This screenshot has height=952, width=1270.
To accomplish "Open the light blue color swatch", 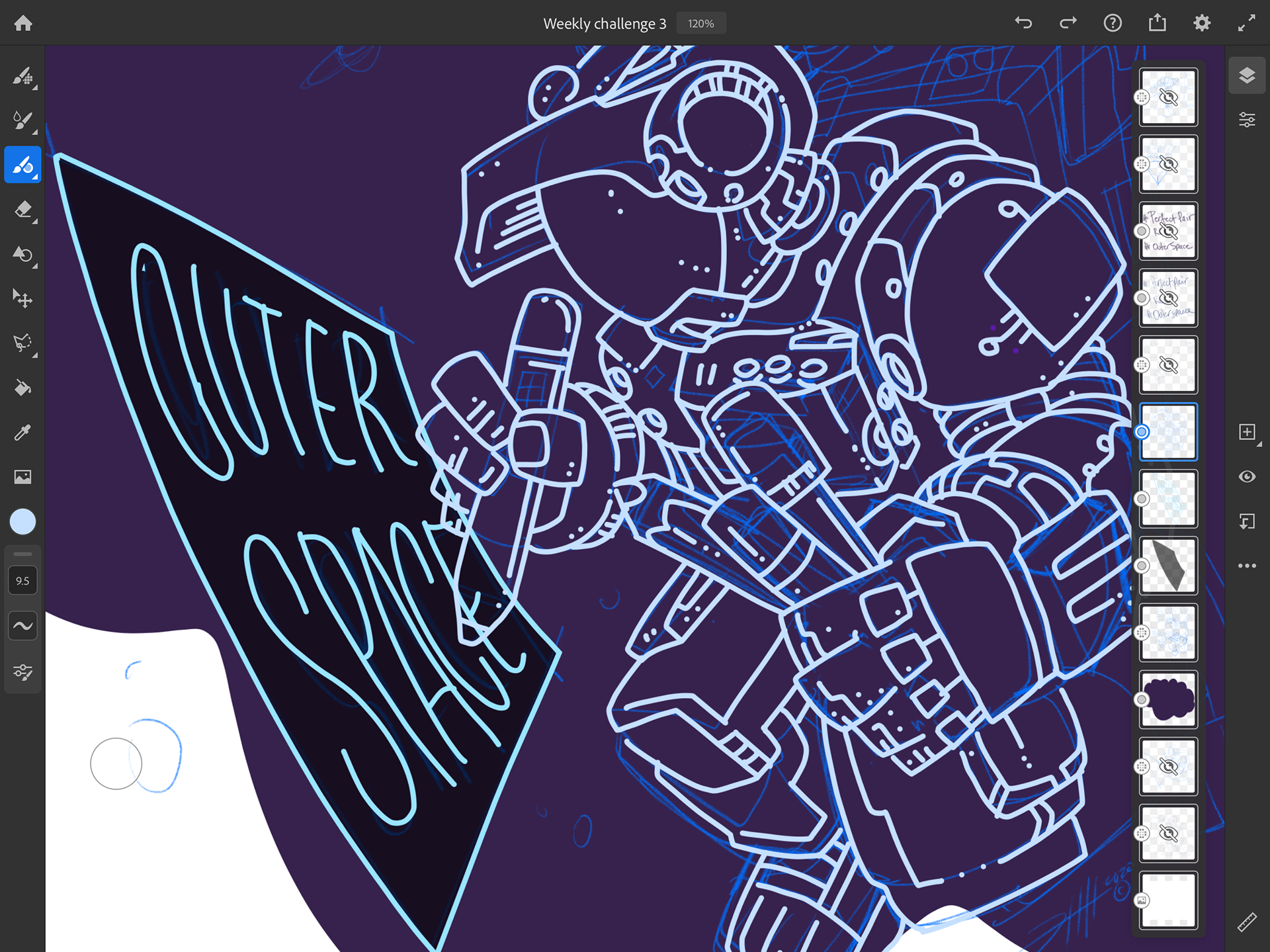I will (x=22, y=522).
